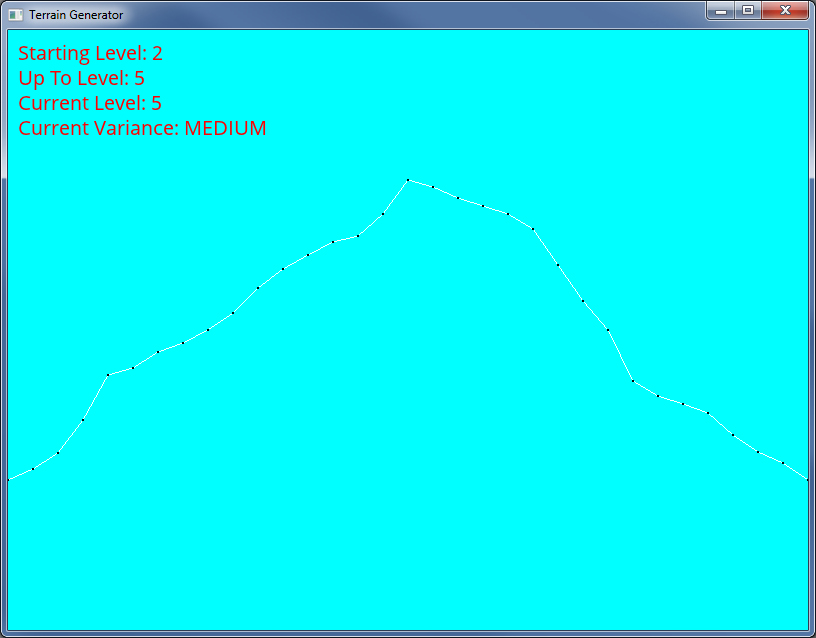Click the Current Variance: MEDIUM label

142,129
